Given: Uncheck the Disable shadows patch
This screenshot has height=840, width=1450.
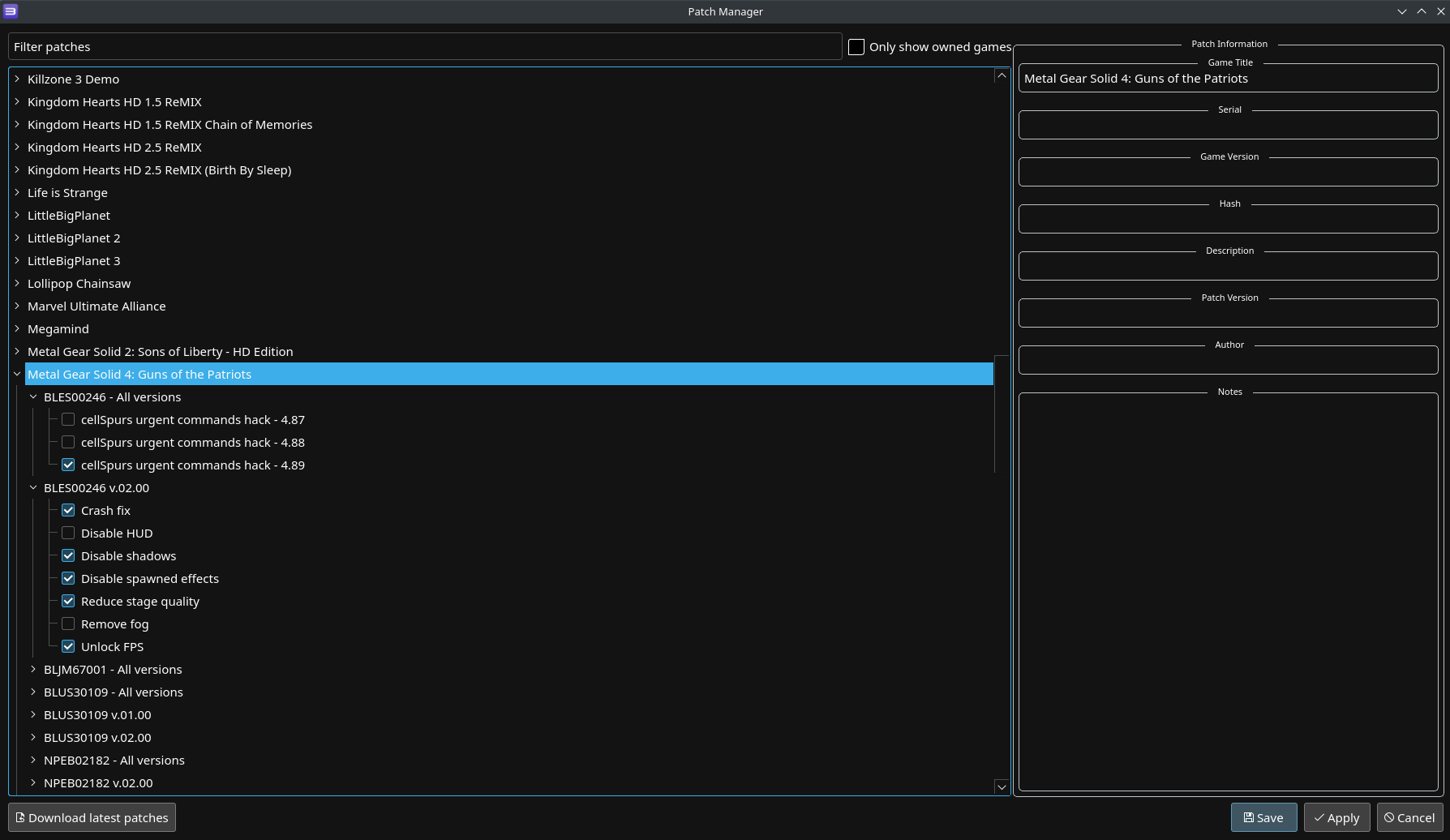Looking at the screenshot, I should pyautogui.click(x=68, y=556).
